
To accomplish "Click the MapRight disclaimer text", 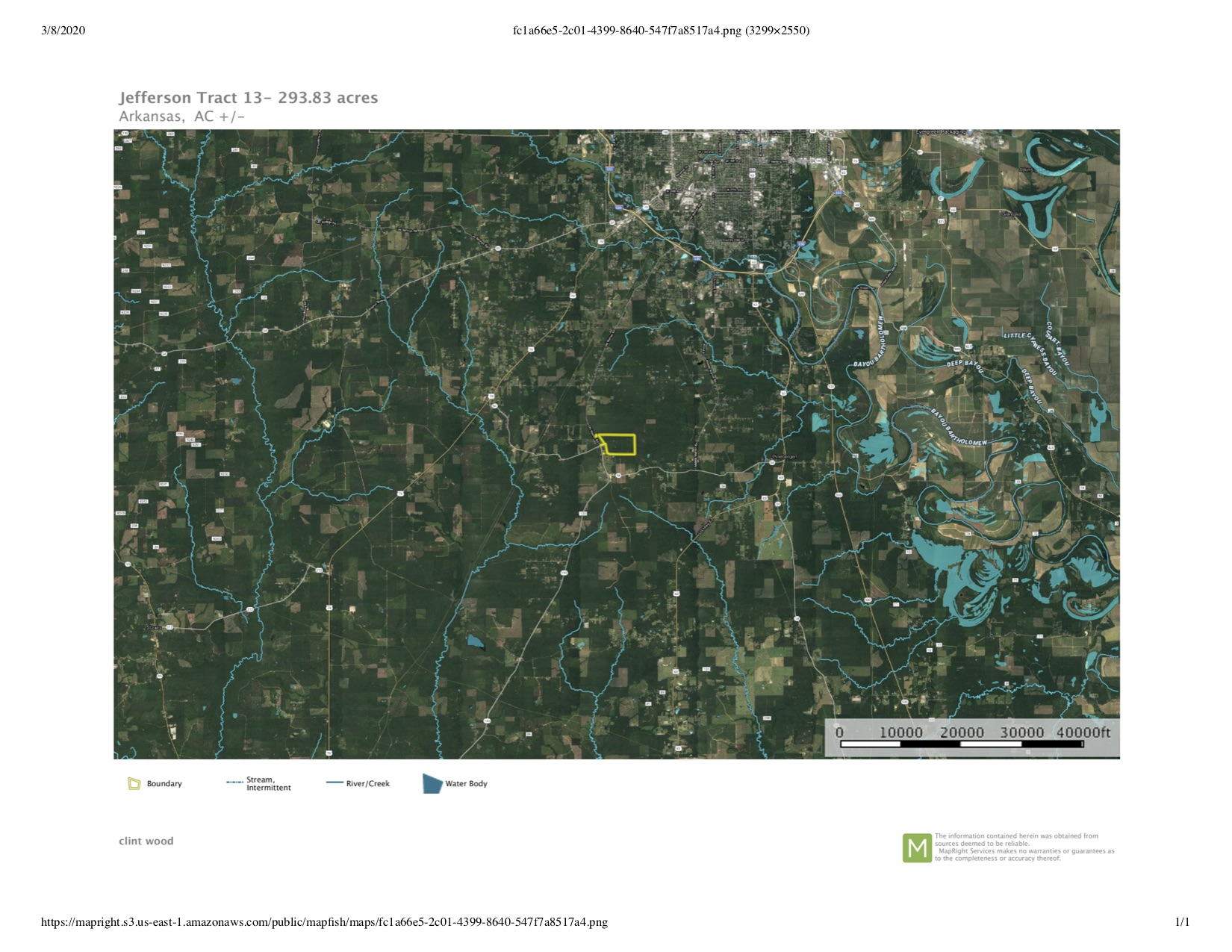I will (x=1024, y=847).
